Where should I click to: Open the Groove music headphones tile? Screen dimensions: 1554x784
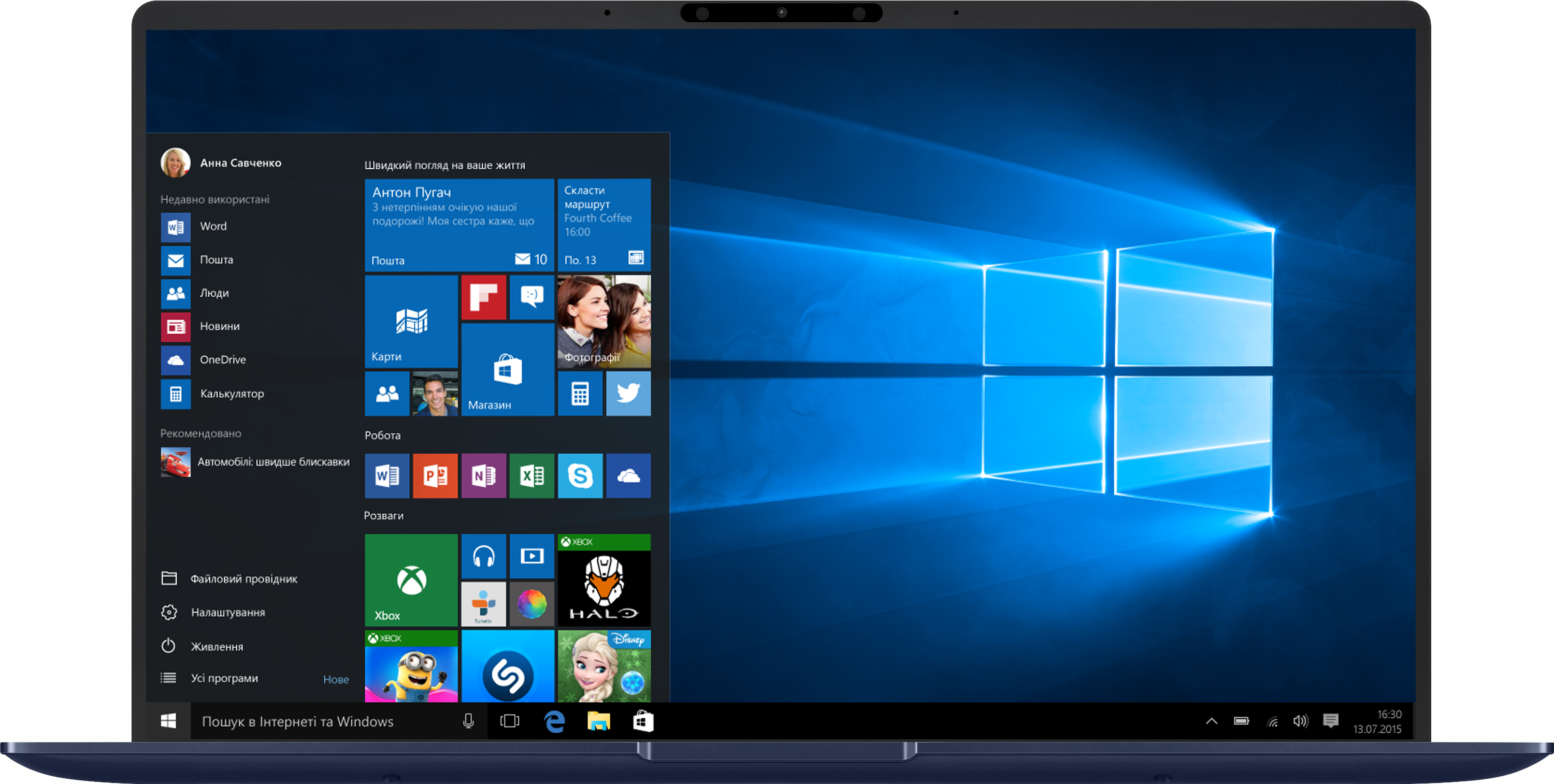click(x=483, y=556)
